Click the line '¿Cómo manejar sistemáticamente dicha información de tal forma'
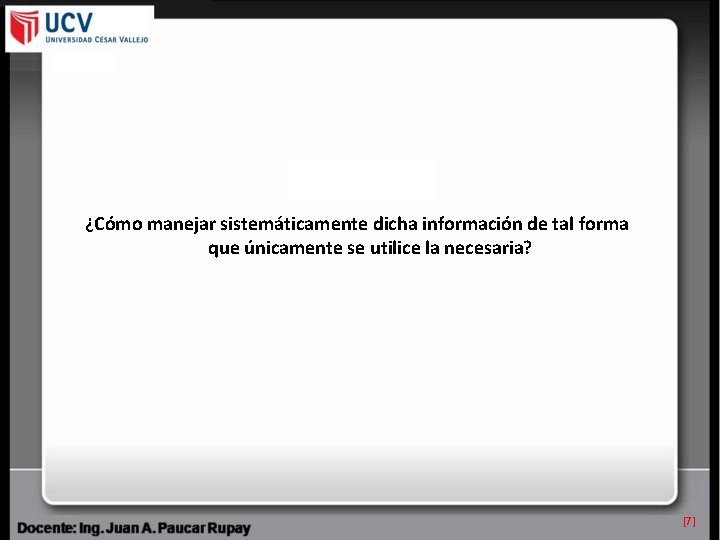Screen dimensions: 720x540 pyautogui.click(x=357, y=224)
